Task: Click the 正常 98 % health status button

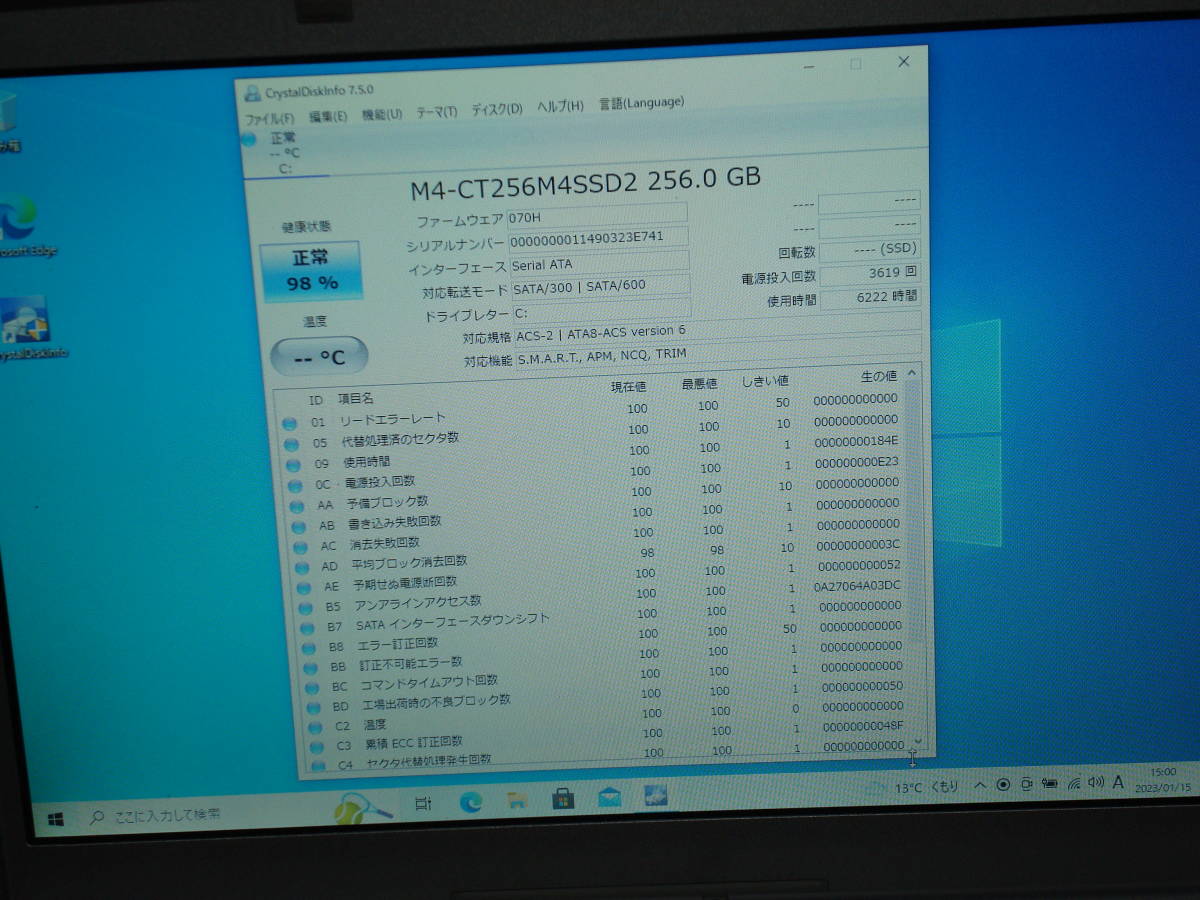Action: [x=312, y=271]
